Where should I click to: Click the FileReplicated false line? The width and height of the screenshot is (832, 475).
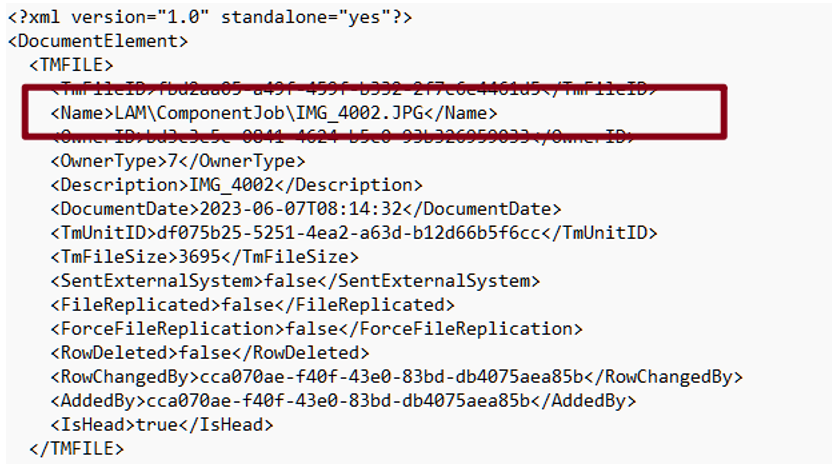tap(252, 305)
